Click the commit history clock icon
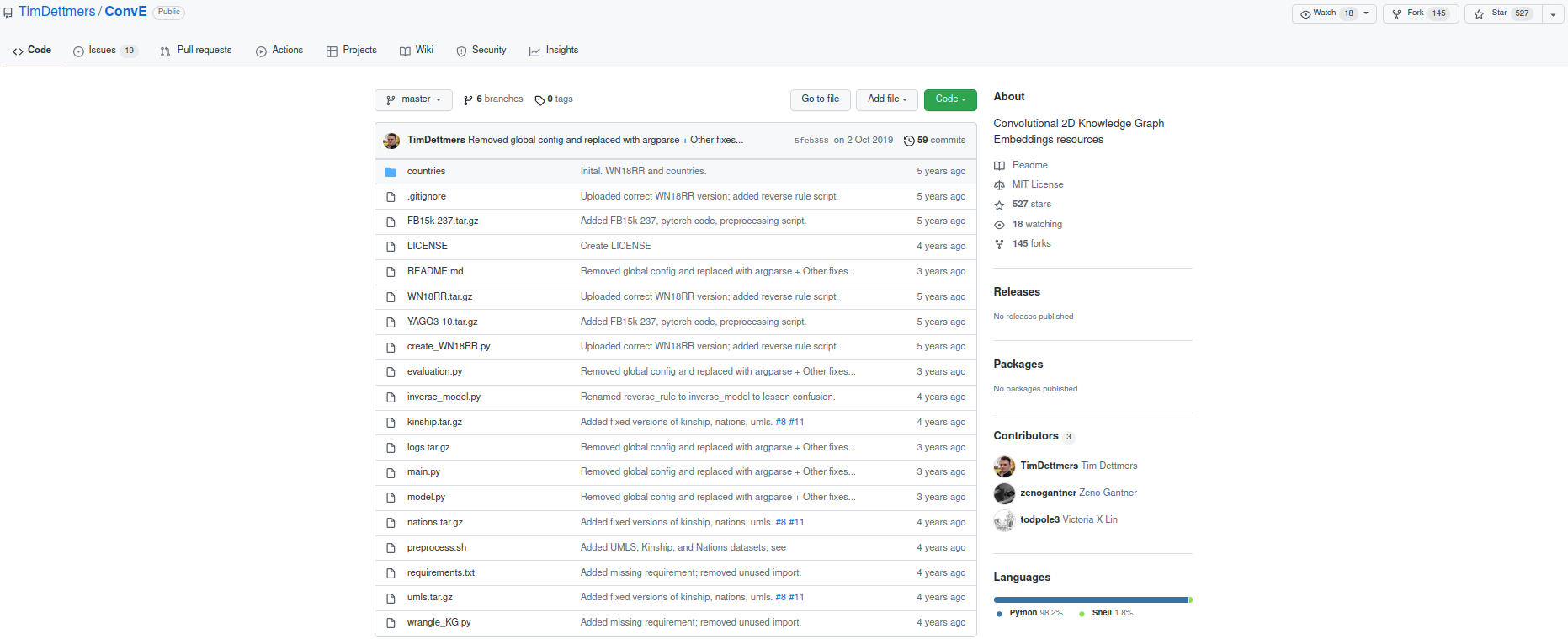 click(x=909, y=141)
